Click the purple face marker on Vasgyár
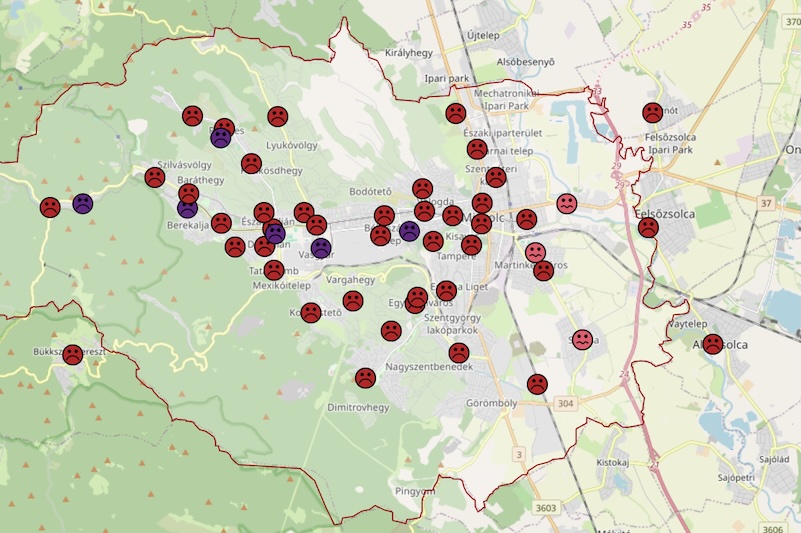The width and height of the screenshot is (801, 533). tap(321, 248)
